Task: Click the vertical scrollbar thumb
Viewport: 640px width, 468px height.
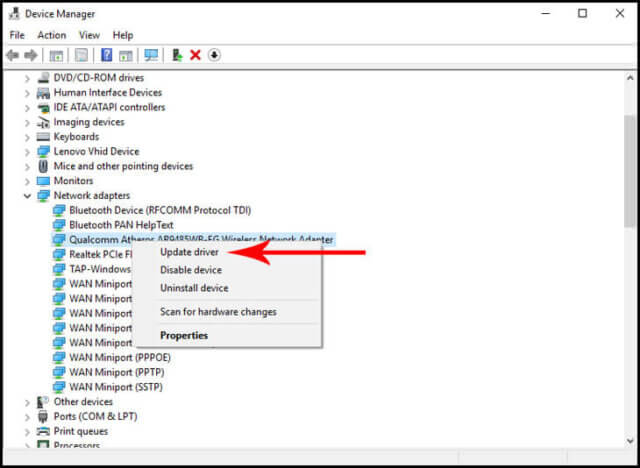Action: 630,171
